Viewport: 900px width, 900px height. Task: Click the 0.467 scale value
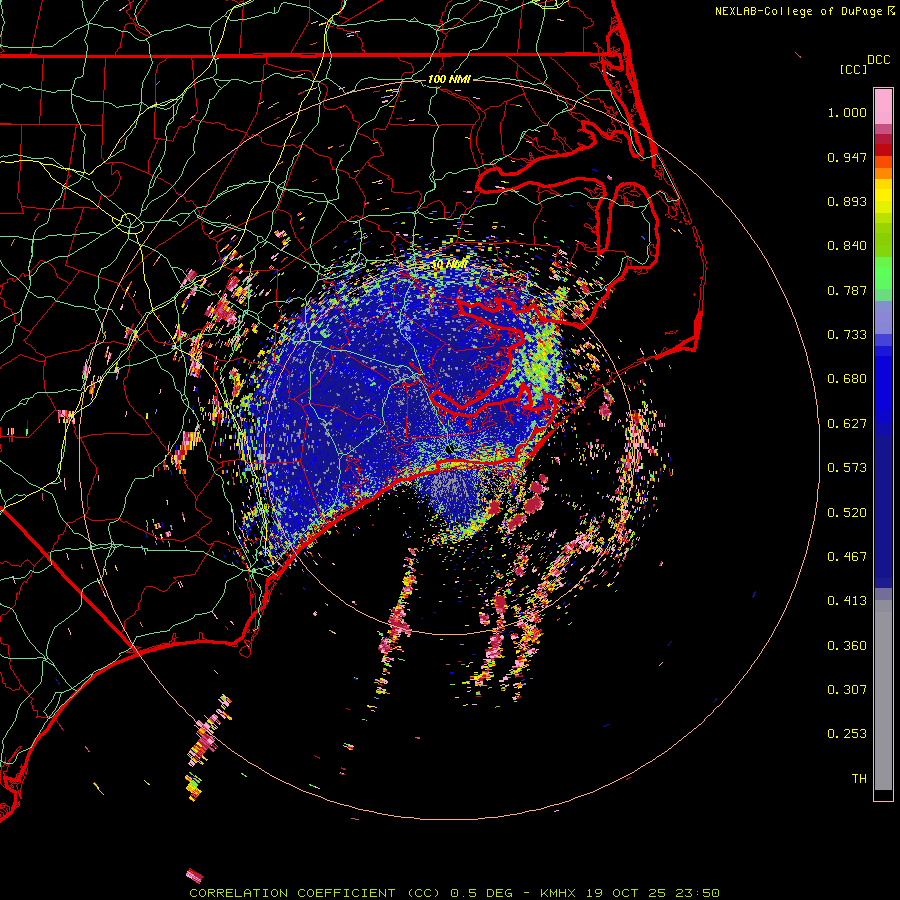click(x=847, y=557)
